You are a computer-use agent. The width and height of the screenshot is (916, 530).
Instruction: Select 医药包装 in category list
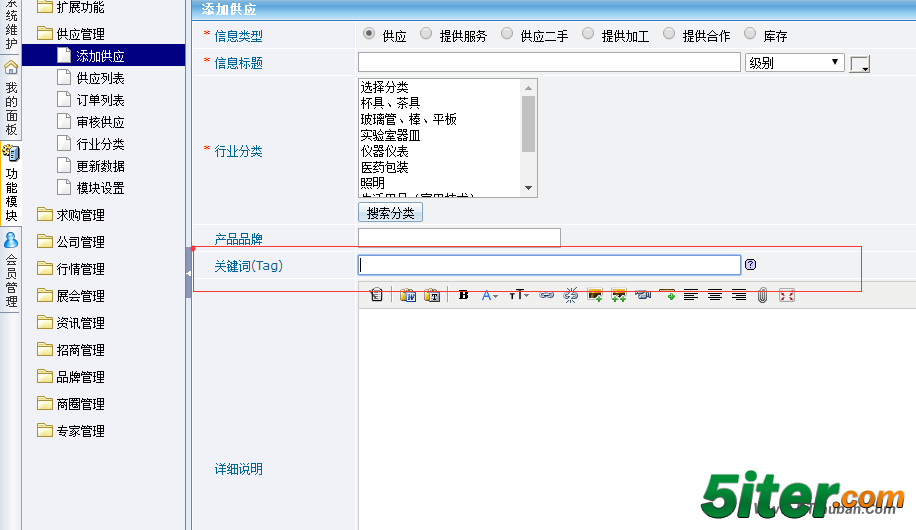click(x=384, y=167)
